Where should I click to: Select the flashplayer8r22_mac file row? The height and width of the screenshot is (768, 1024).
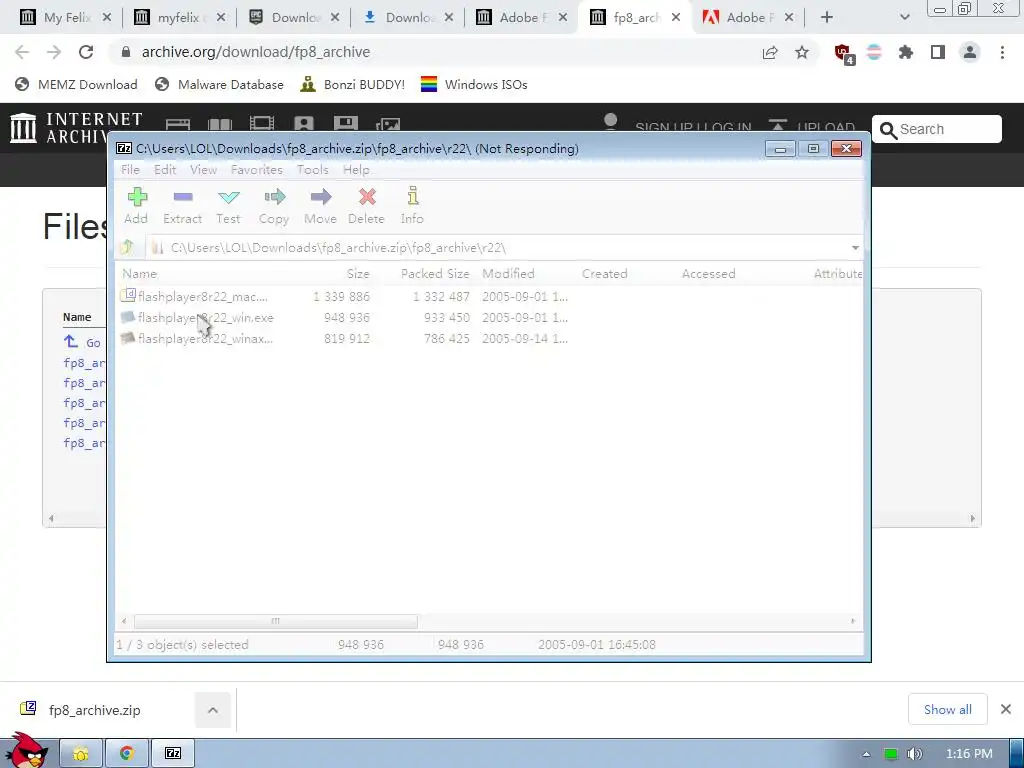(x=344, y=296)
